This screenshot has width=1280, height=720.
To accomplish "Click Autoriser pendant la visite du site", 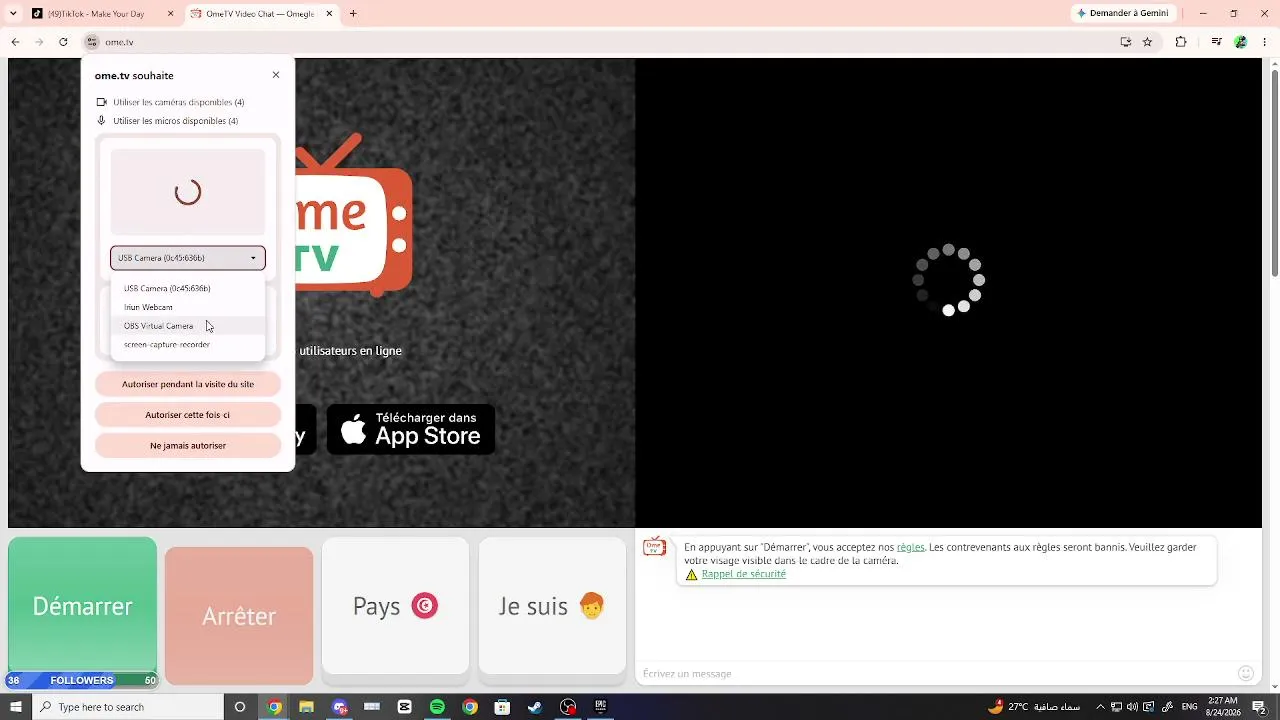I will 188,384.
